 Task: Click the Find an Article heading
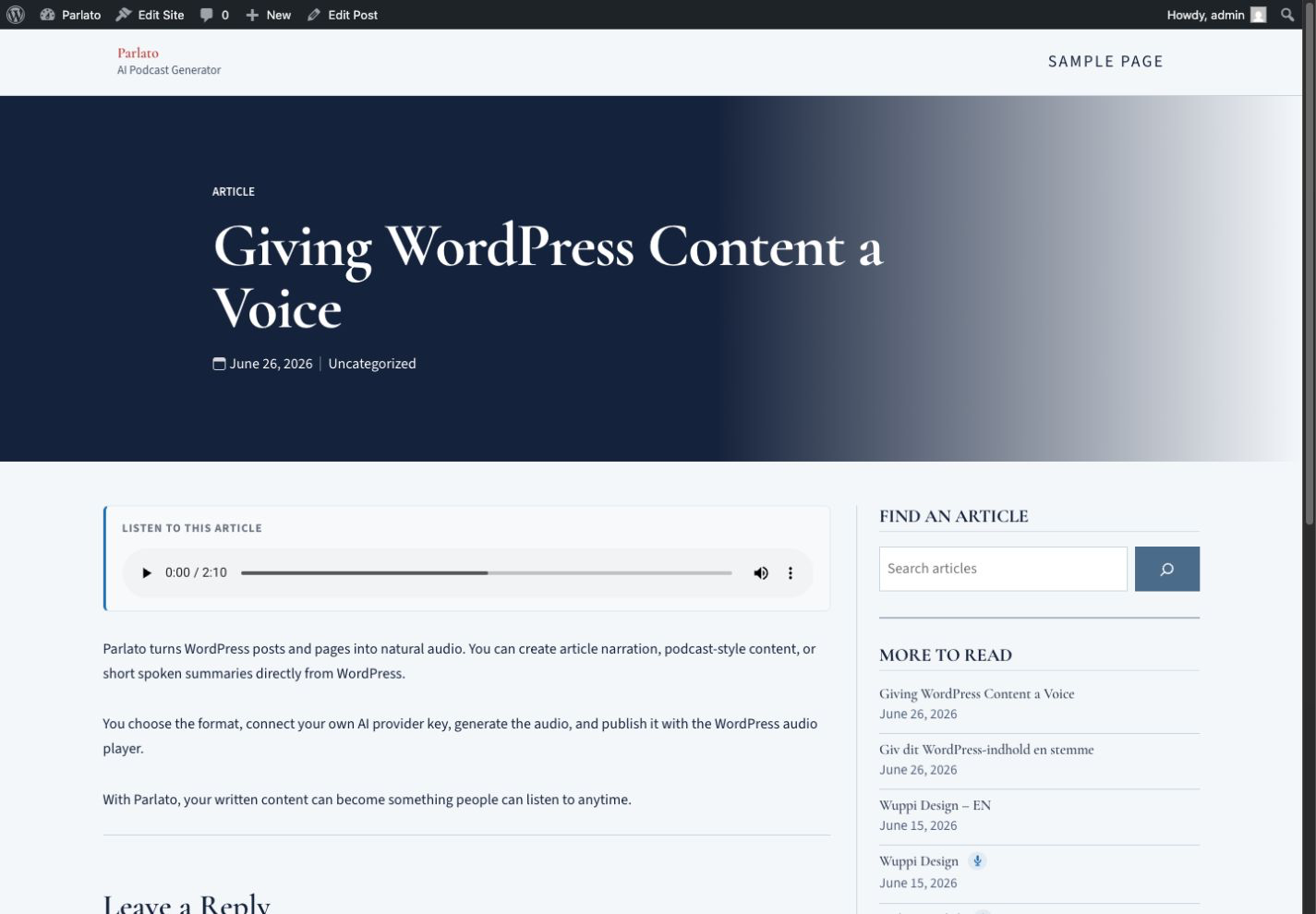[x=954, y=517]
